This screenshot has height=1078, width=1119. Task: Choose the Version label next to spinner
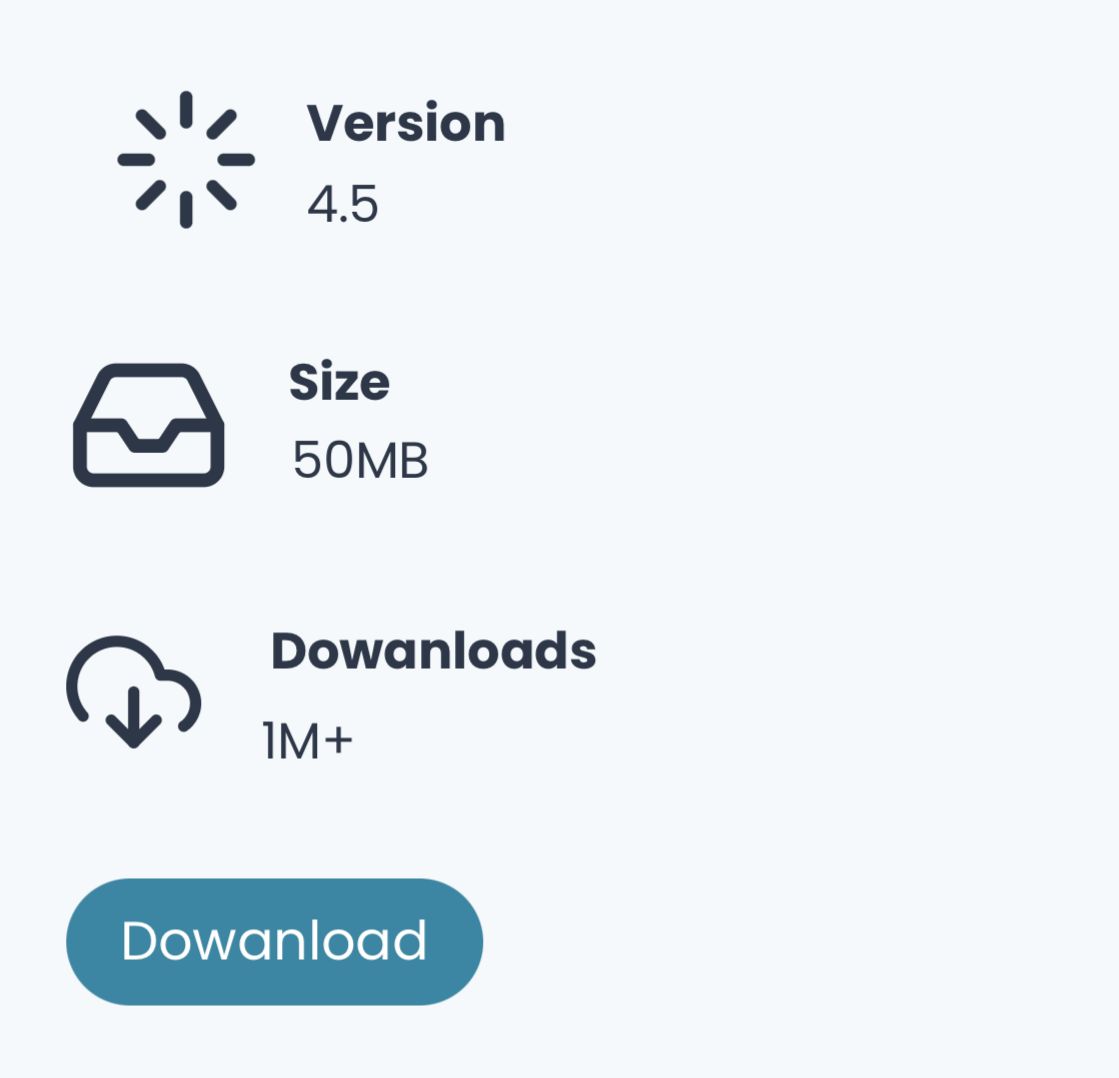[406, 123]
